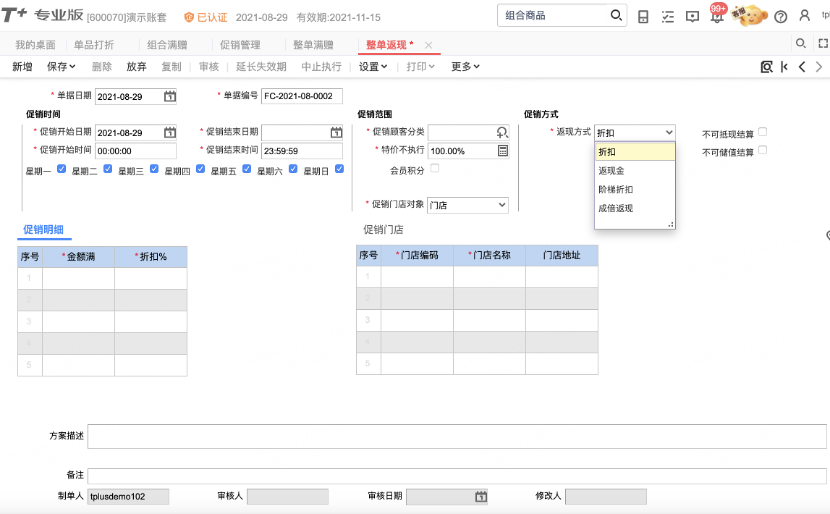Switch to 促销管理 tab
This screenshot has width=830, height=514.
tap(240, 45)
